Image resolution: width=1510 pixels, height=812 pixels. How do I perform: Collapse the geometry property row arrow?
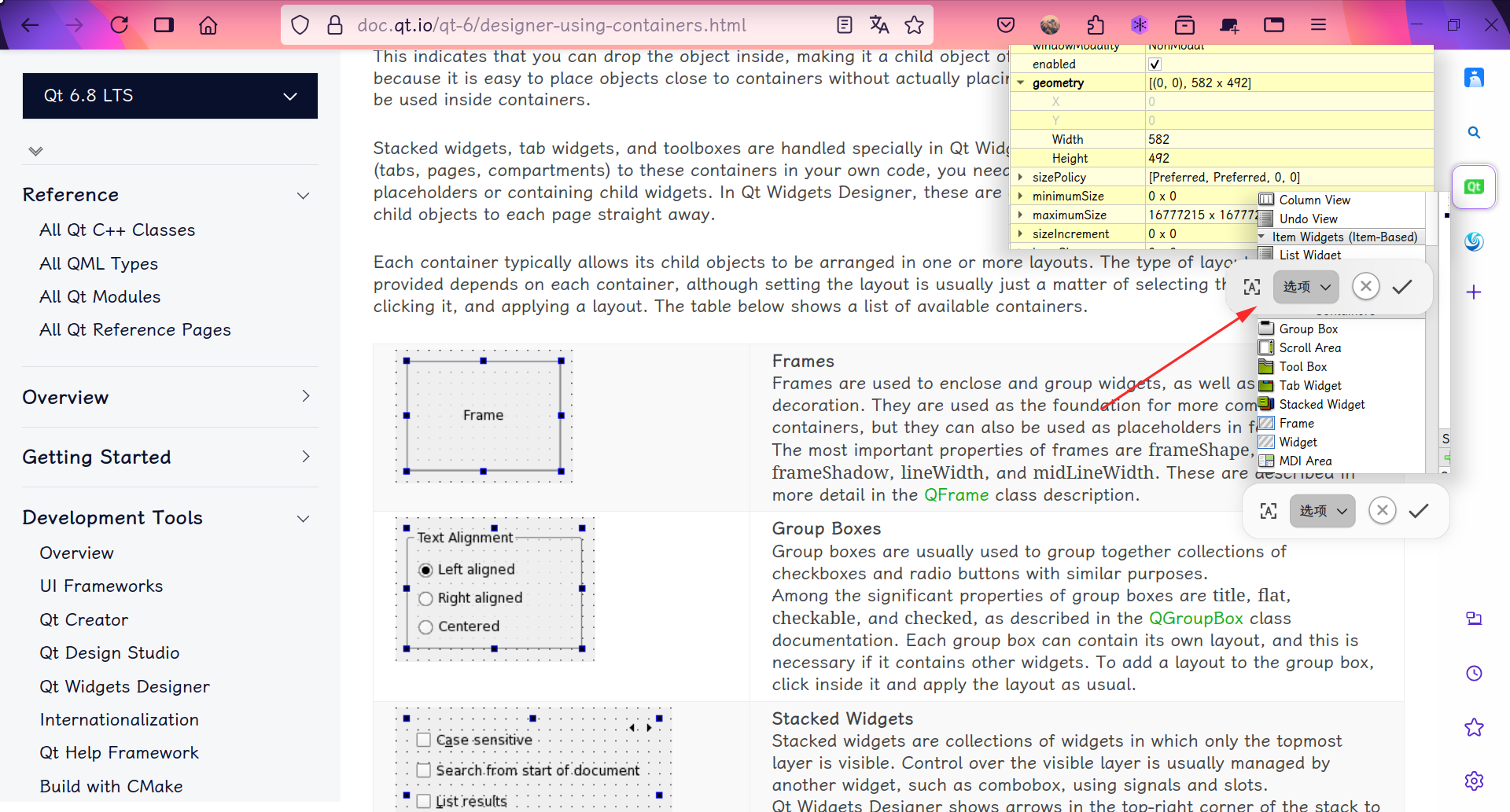[x=1020, y=83]
